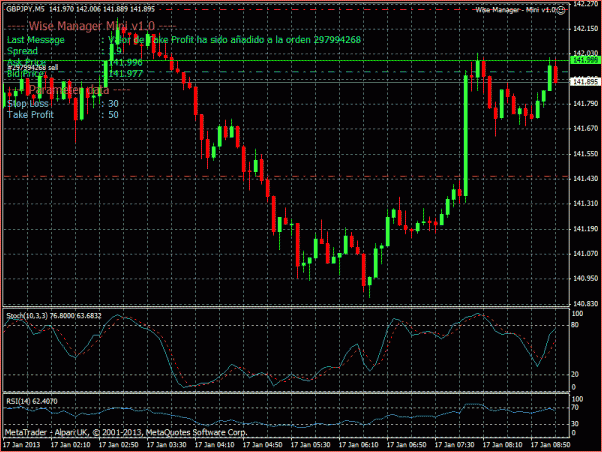
Task: Click the '17 Jan 05:30' time axis label
Action: point(311,445)
